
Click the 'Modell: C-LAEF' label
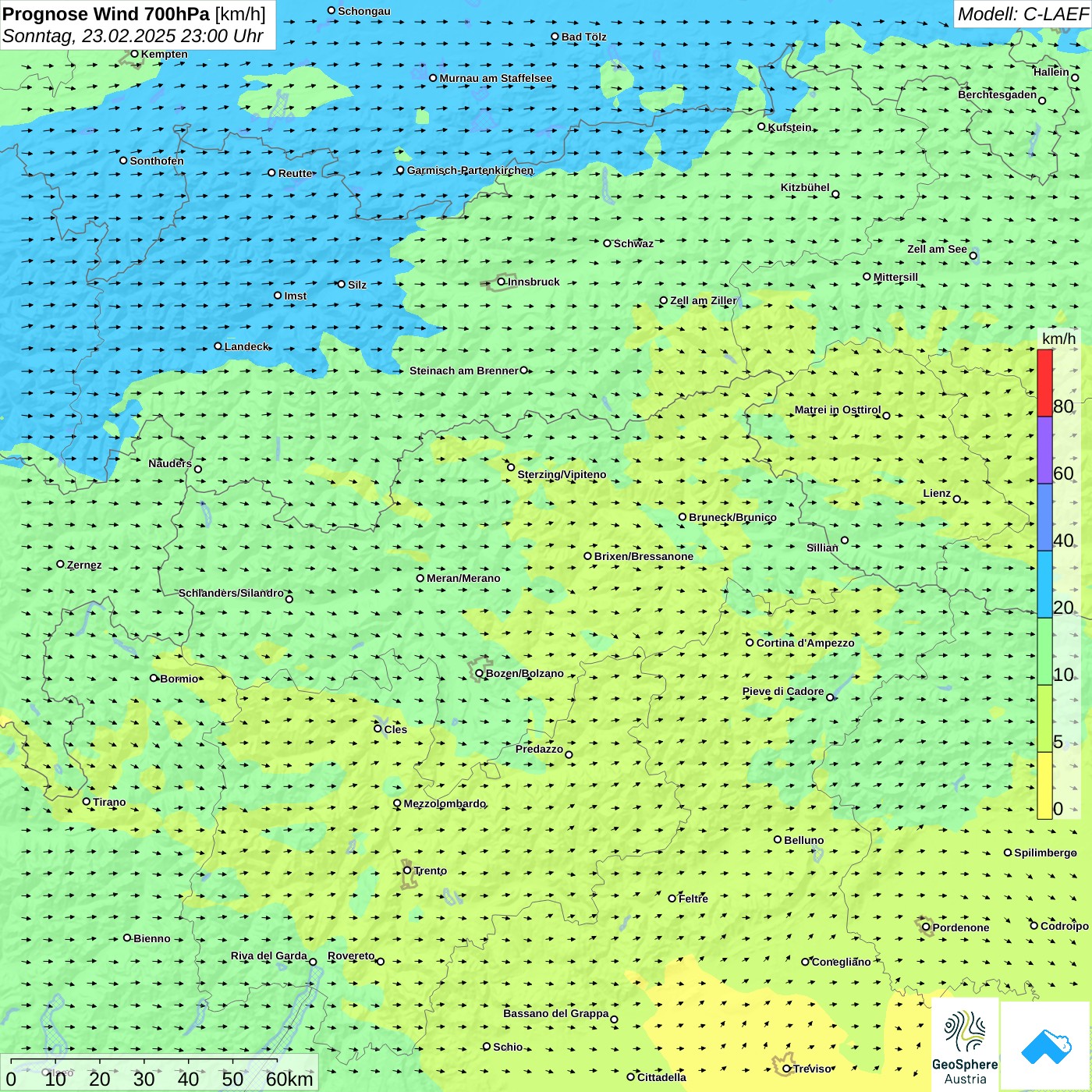(x=1023, y=14)
